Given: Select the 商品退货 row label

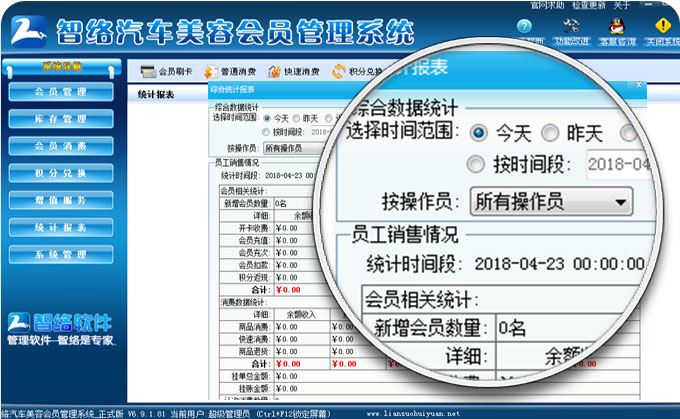Looking at the screenshot, I should (x=254, y=351).
